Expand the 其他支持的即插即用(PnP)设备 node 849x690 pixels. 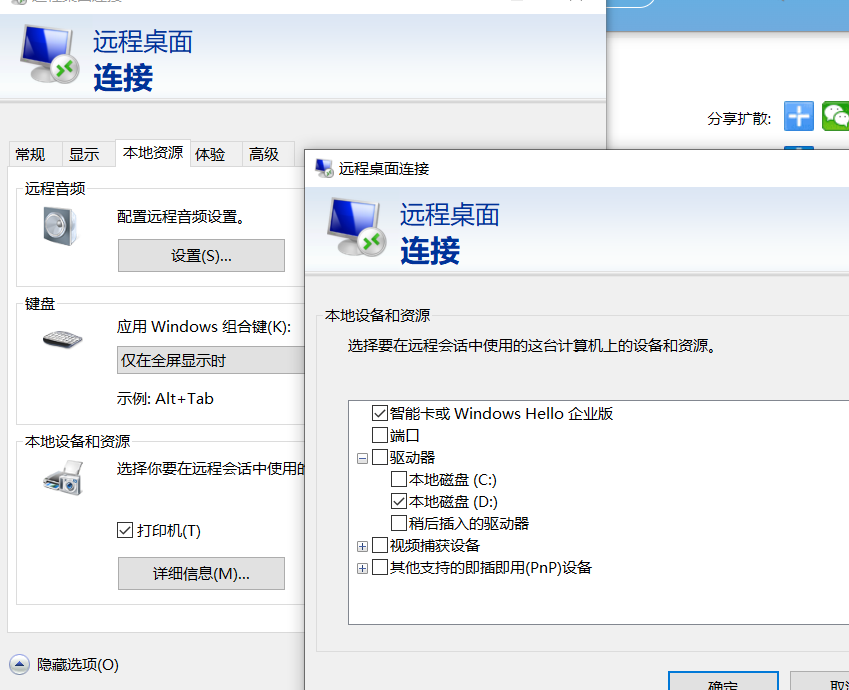click(x=362, y=569)
